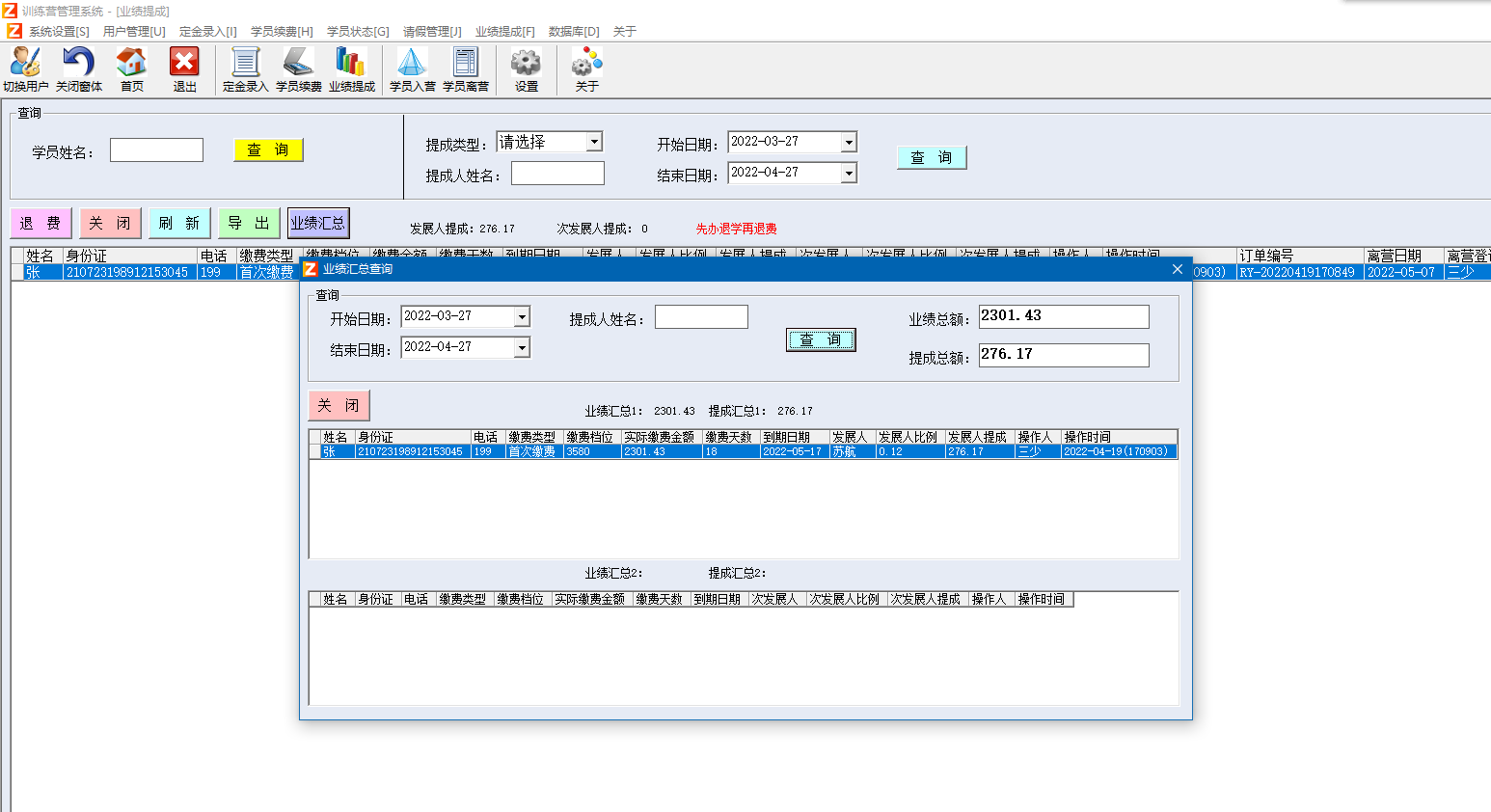This screenshot has width=1491, height=812.
Task: Open the 学员续费[H] menu
Action: pos(283,32)
